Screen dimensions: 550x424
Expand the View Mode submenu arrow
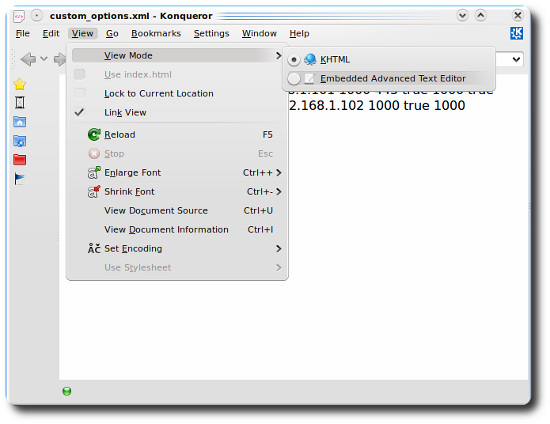pyautogui.click(x=279, y=55)
